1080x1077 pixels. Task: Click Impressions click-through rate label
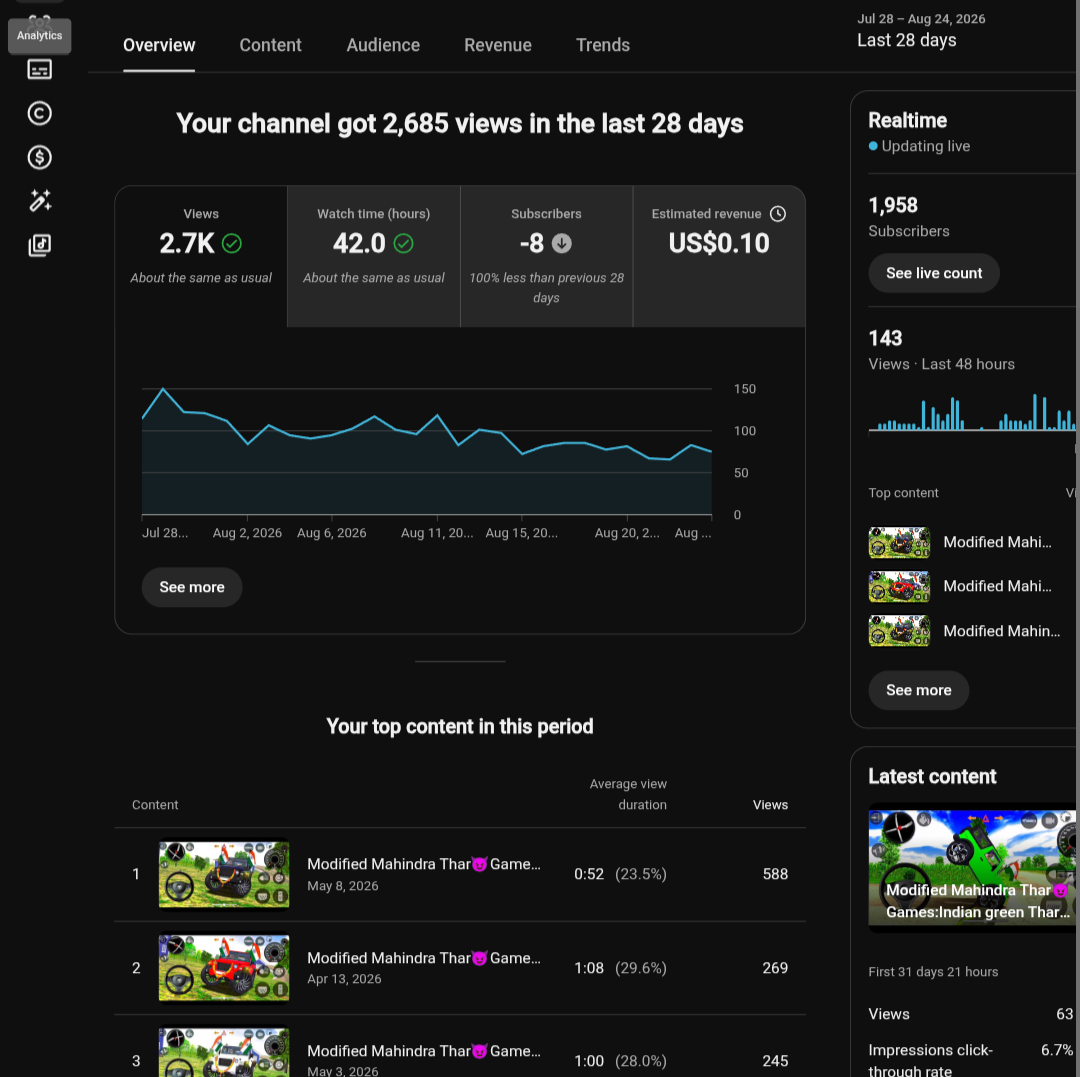coord(930,1060)
